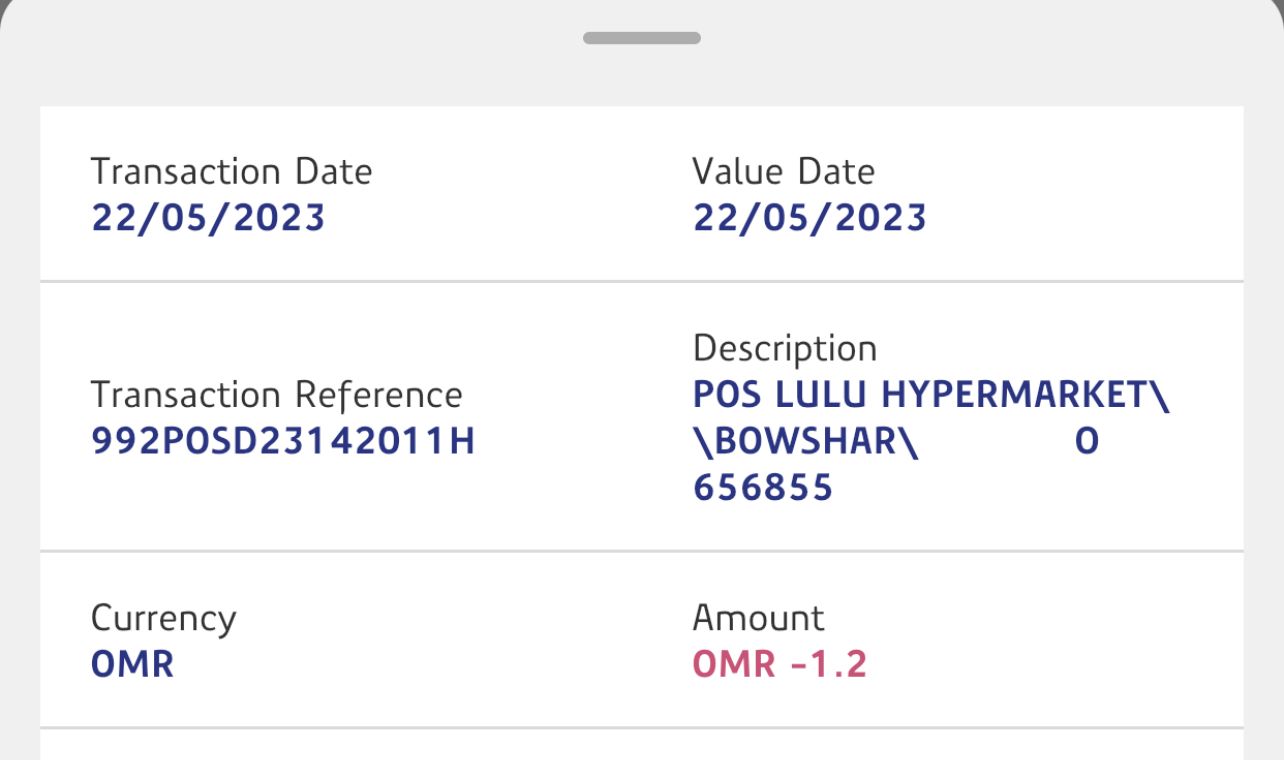Click the lone 0 after \BOWSHAR\
The height and width of the screenshot is (760, 1284).
tap(1086, 441)
